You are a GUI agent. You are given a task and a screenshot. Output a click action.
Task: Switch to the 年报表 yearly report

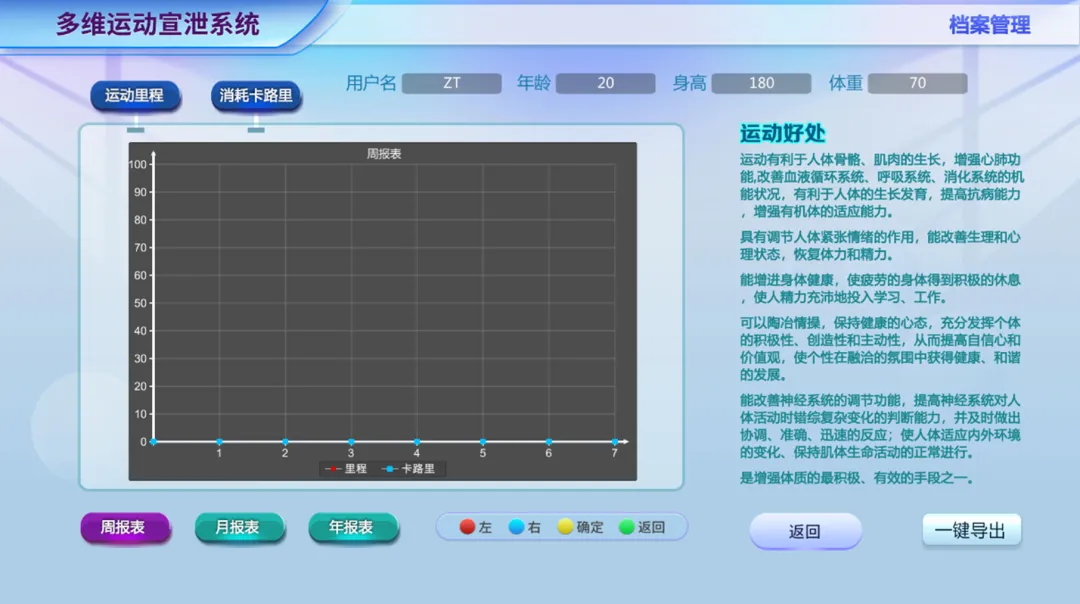pyautogui.click(x=353, y=528)
